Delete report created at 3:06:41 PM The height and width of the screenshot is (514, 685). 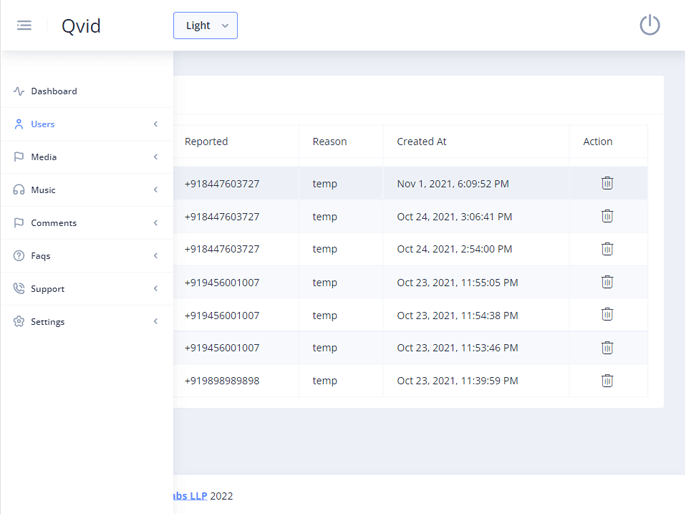[607, 216]
